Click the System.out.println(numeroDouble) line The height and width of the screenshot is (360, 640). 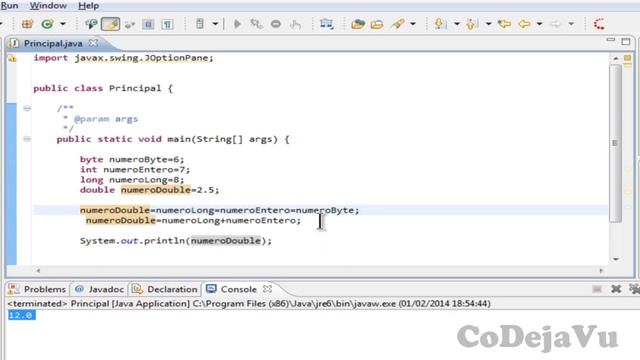tap(176, 241)
